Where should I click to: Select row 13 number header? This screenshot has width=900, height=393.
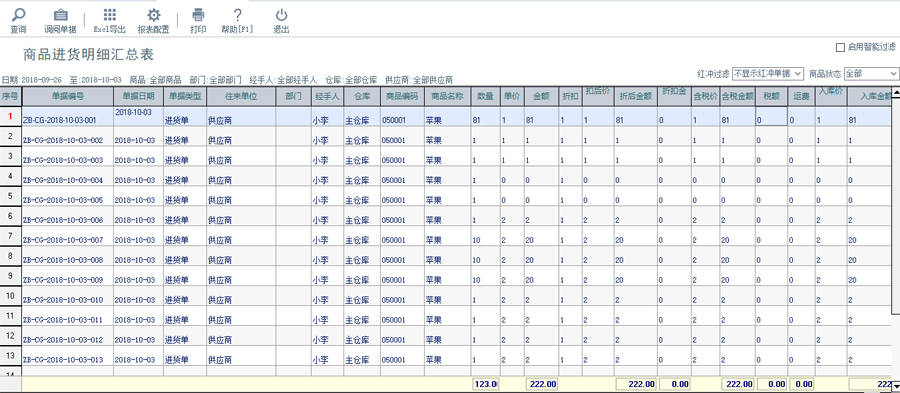(11, 356)
